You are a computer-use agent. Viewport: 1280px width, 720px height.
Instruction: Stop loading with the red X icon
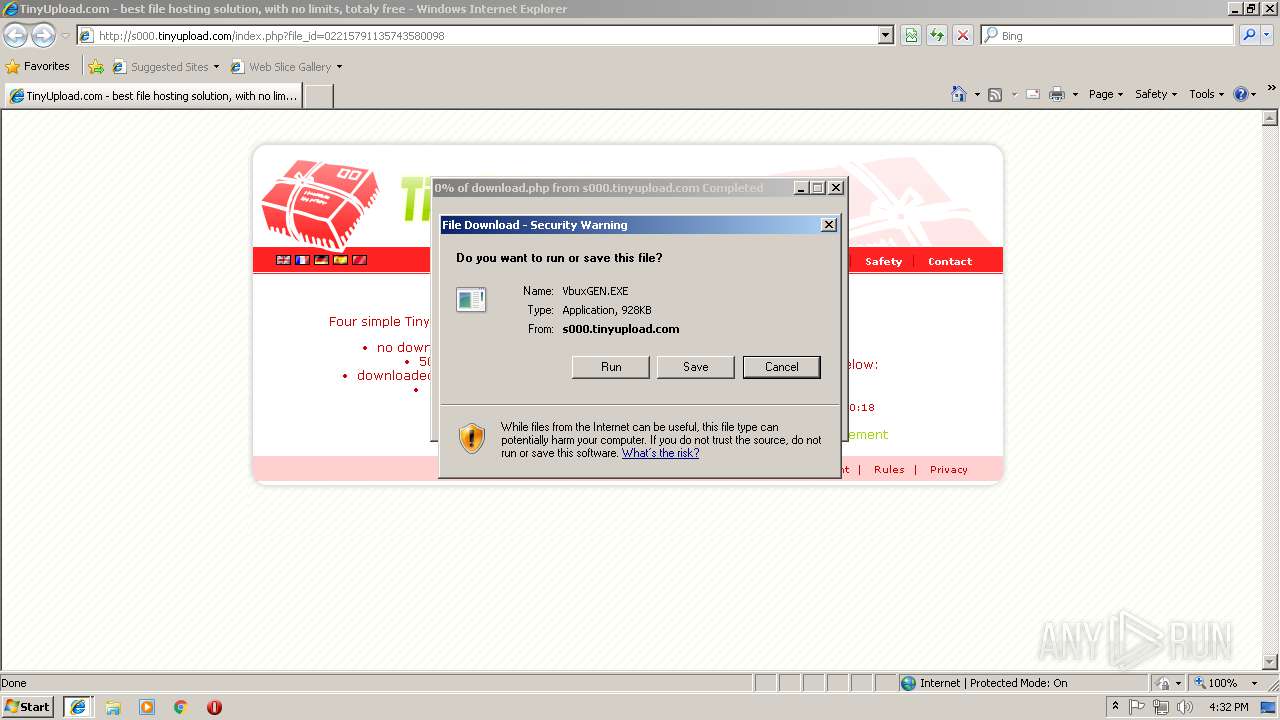point(963,36)
